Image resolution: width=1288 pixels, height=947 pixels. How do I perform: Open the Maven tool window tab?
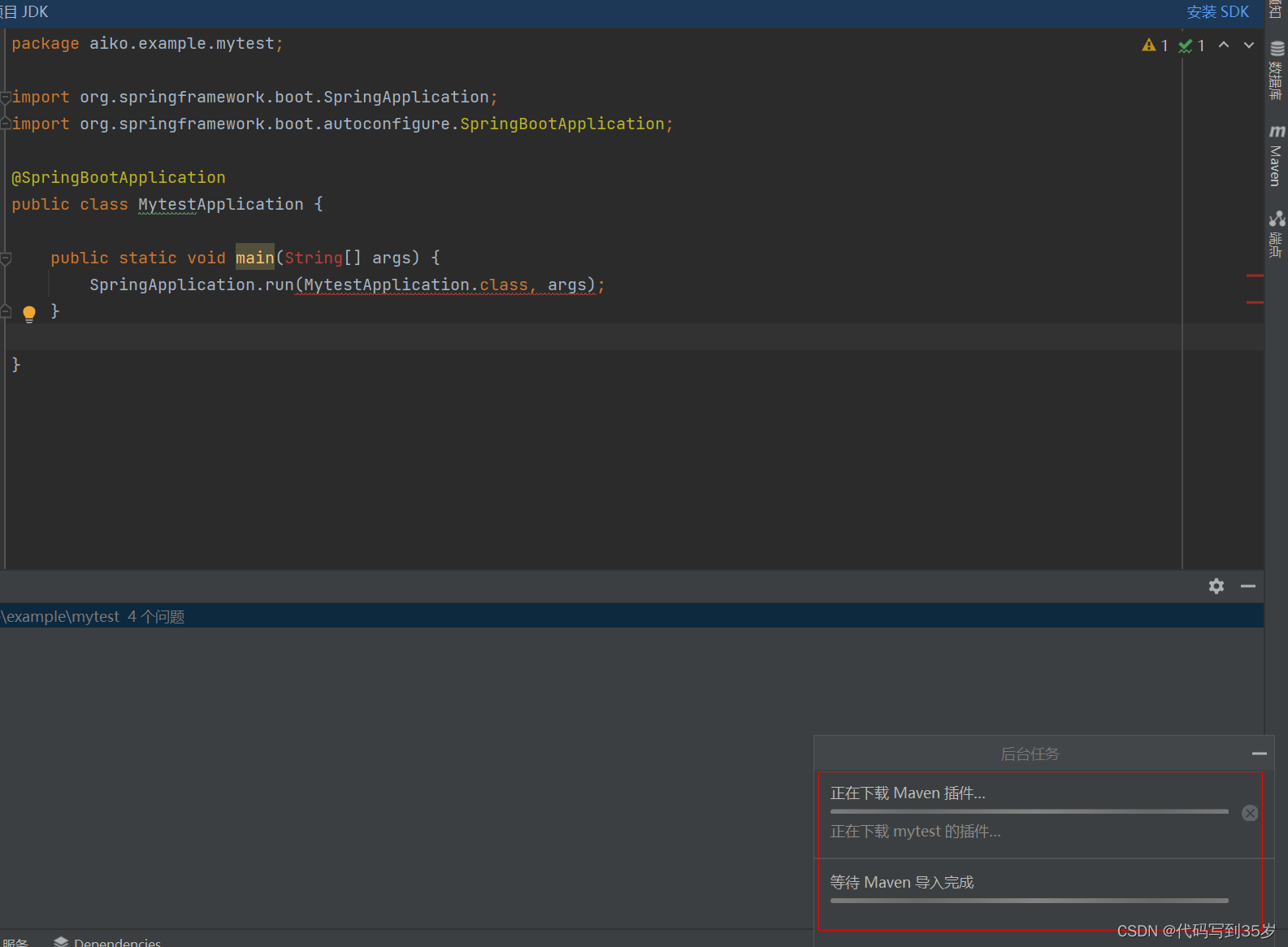1277,156
